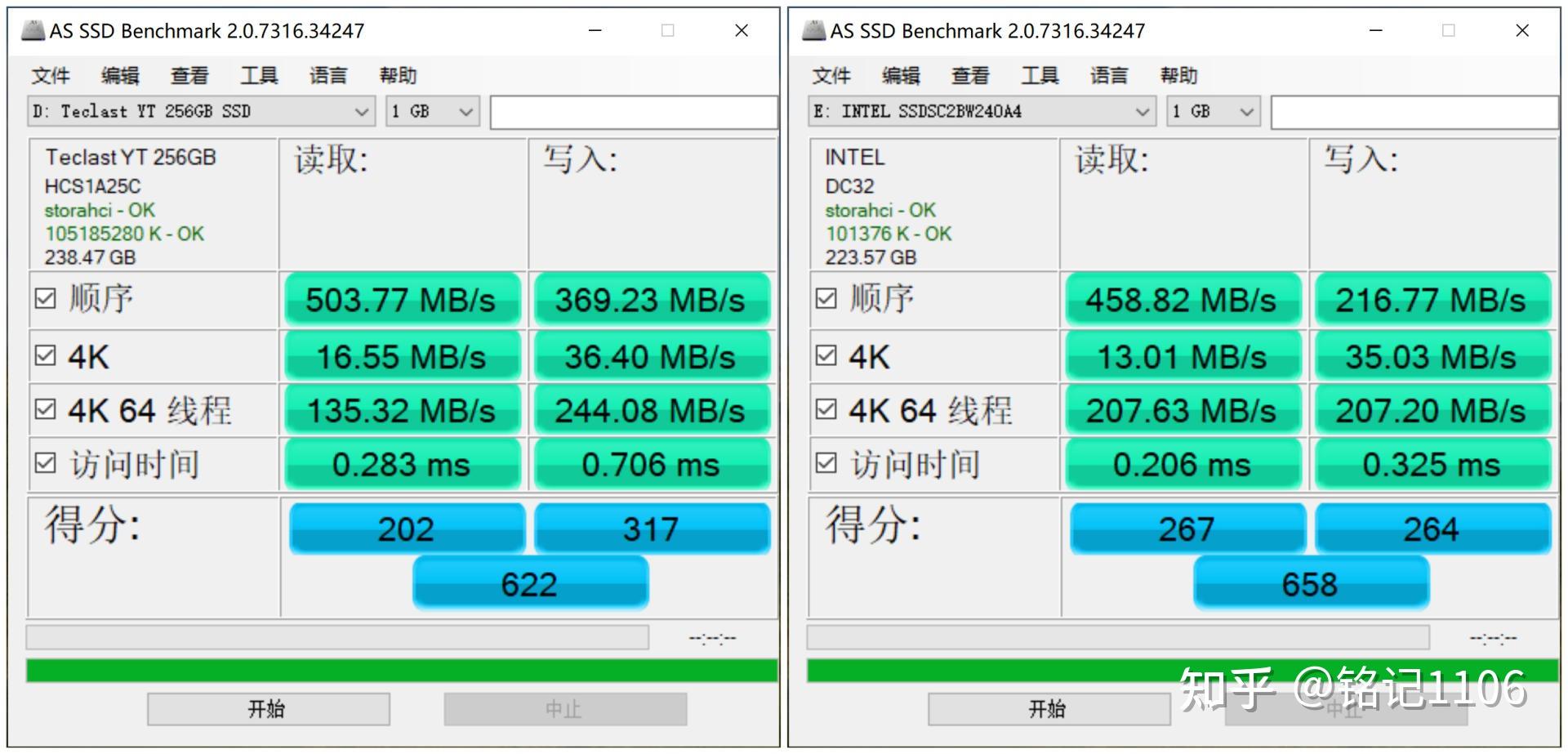Screen dimensions: 1568x754
Task: Click 4K read result 13.01 MB/s
Action: (1183, 357)
